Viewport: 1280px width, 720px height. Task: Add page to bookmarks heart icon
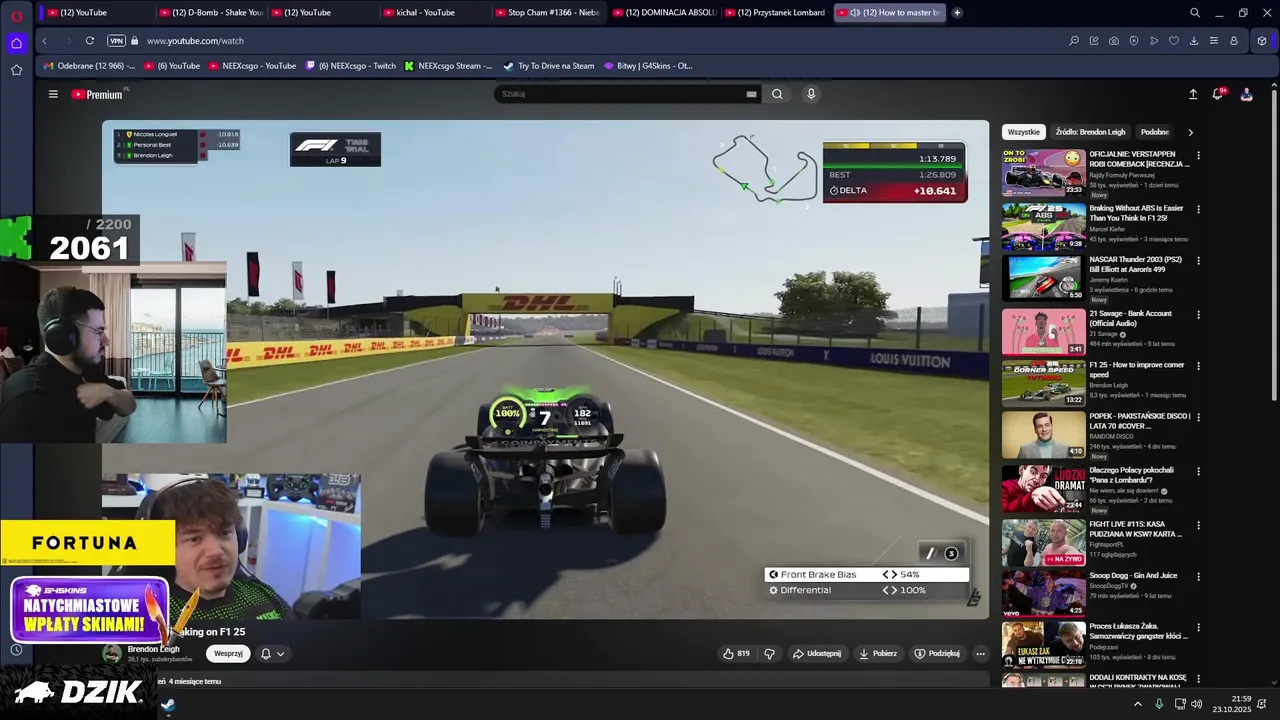pos(1174,41)
